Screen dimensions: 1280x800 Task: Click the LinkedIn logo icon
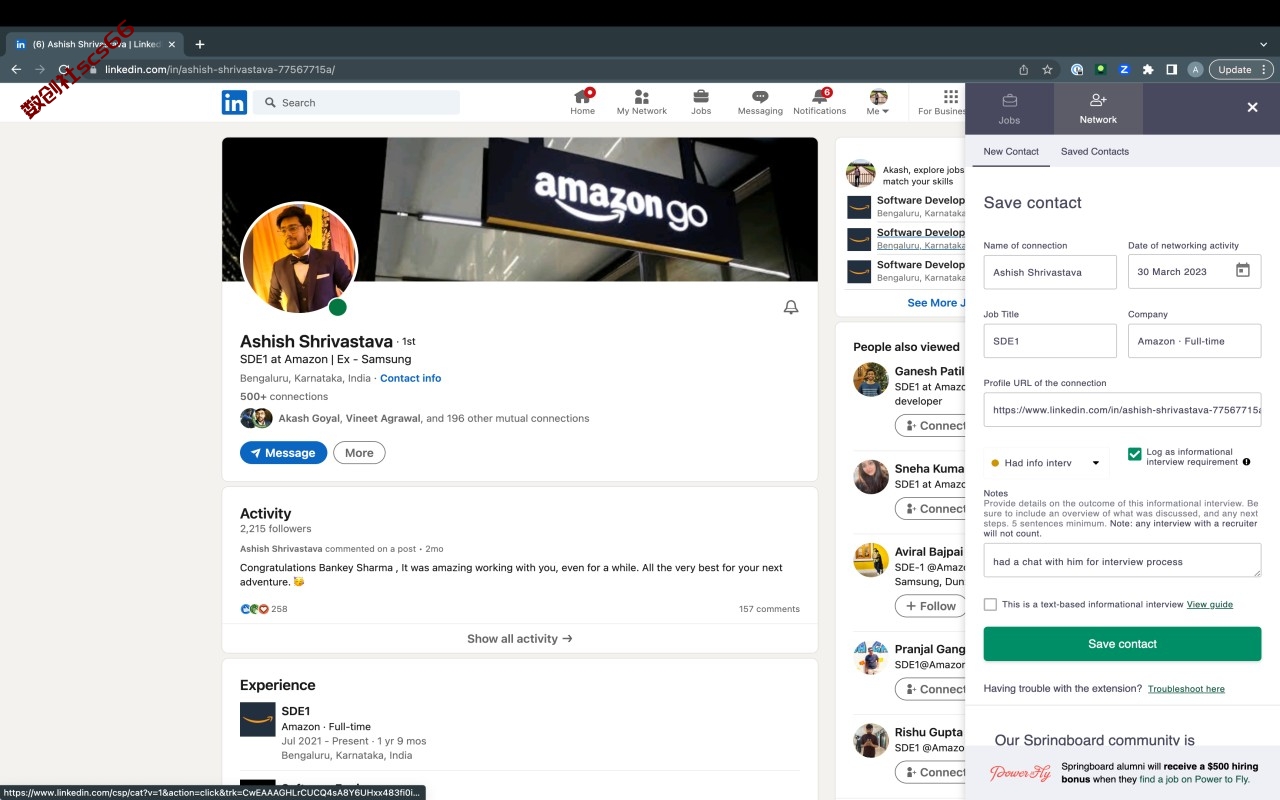tap(234, 102)
